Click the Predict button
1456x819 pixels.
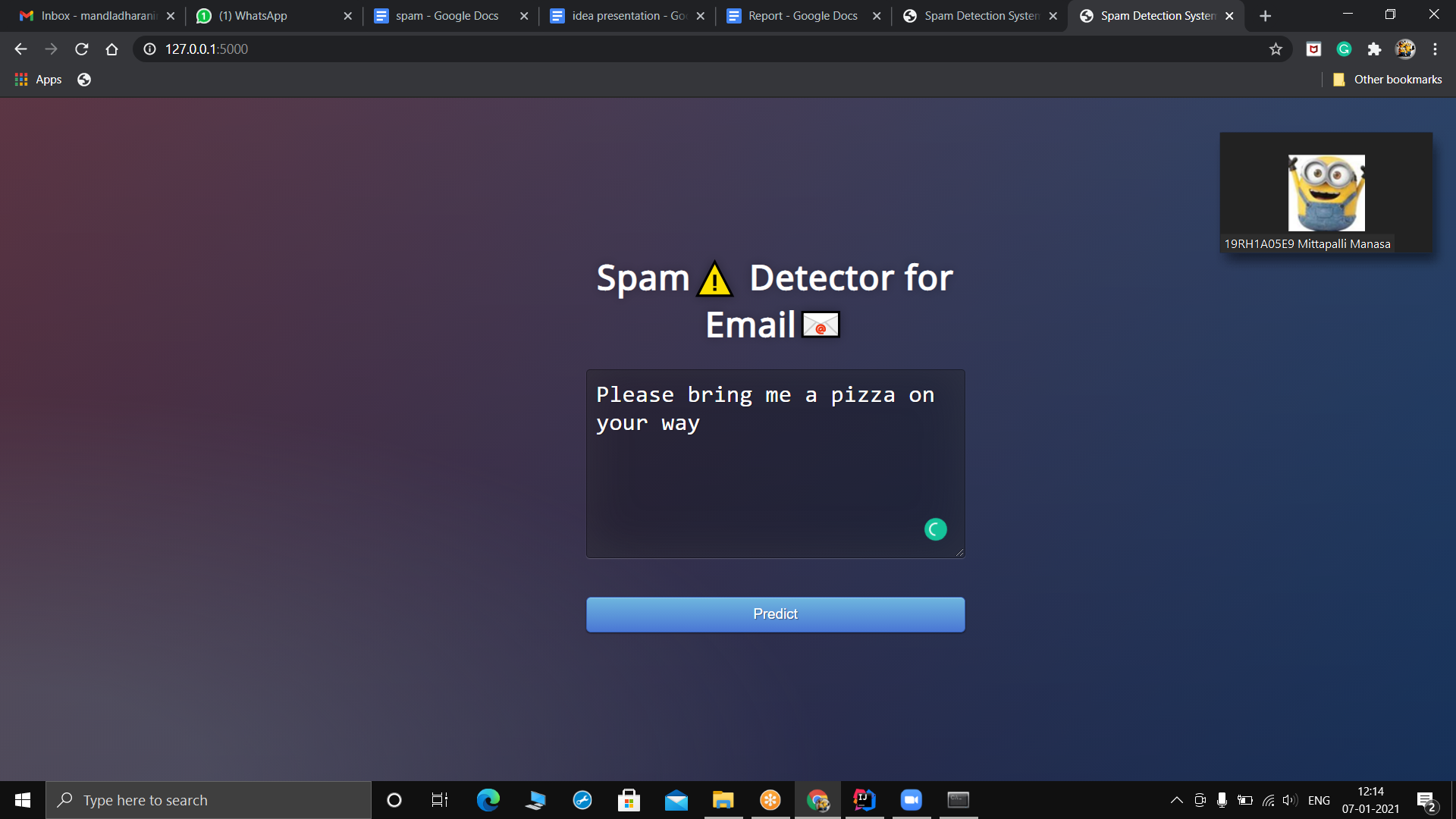[775, 614]
